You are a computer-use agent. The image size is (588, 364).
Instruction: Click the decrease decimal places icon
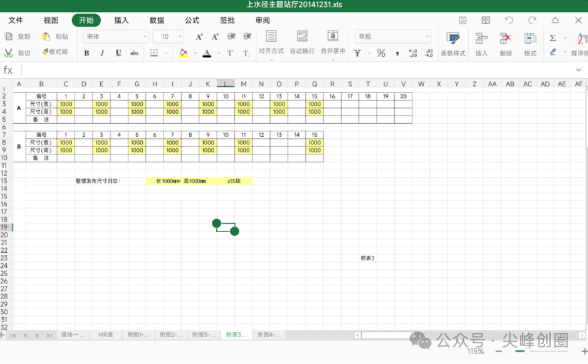coord(429,53)
